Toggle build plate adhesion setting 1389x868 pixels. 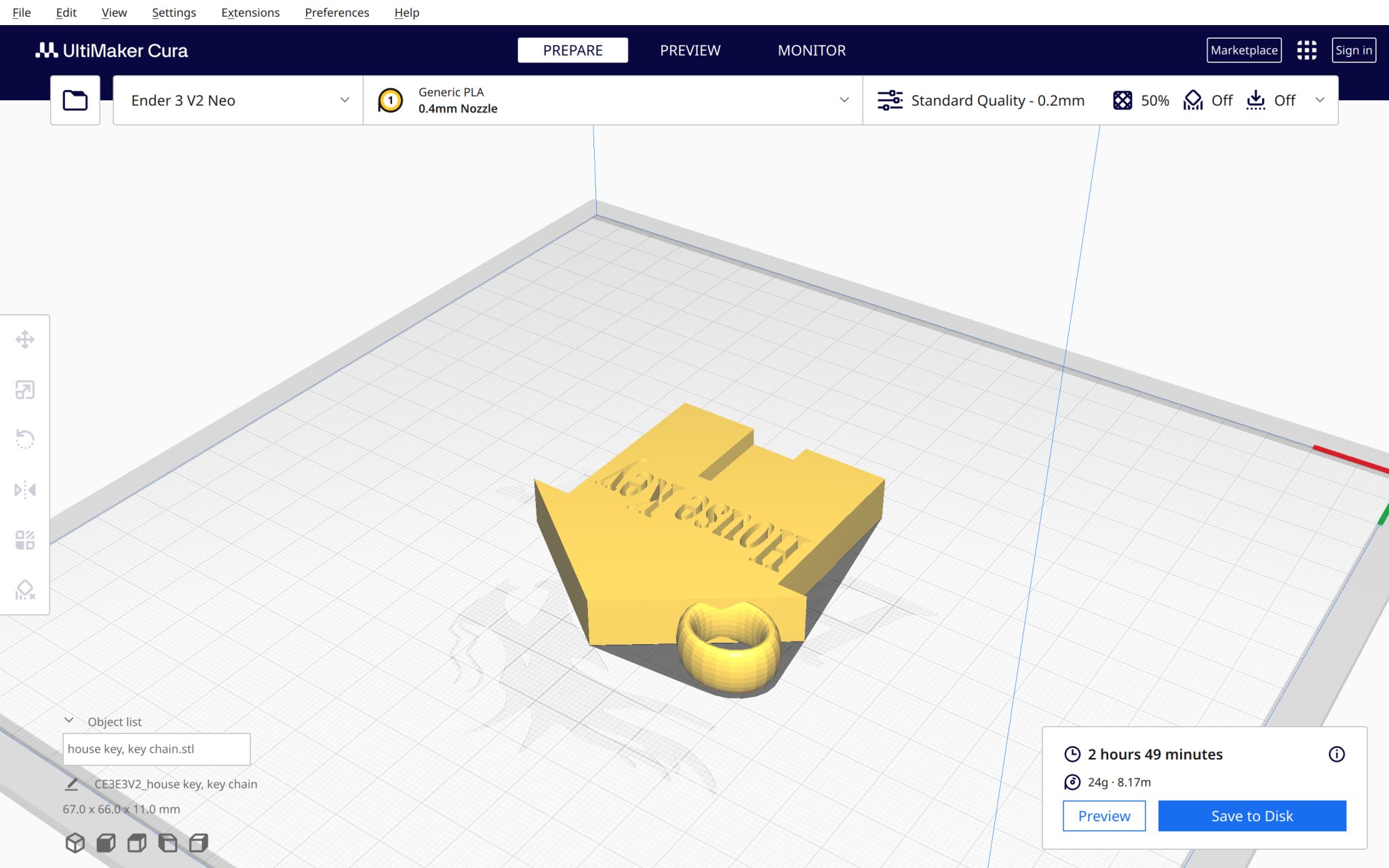[x=1270, y=100]
